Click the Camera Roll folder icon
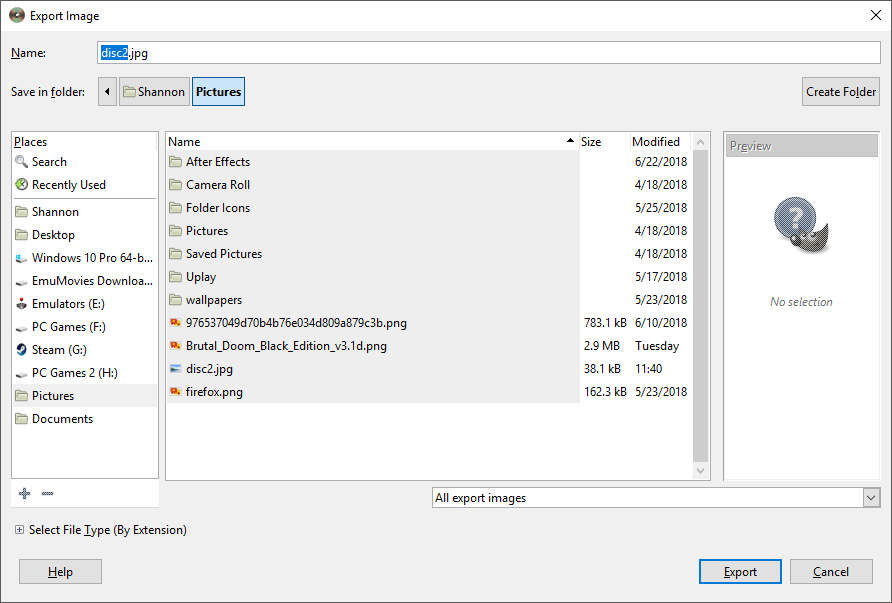Image resolution: width=892 pixels, height=603 pixels. click(x=175, y=185)
